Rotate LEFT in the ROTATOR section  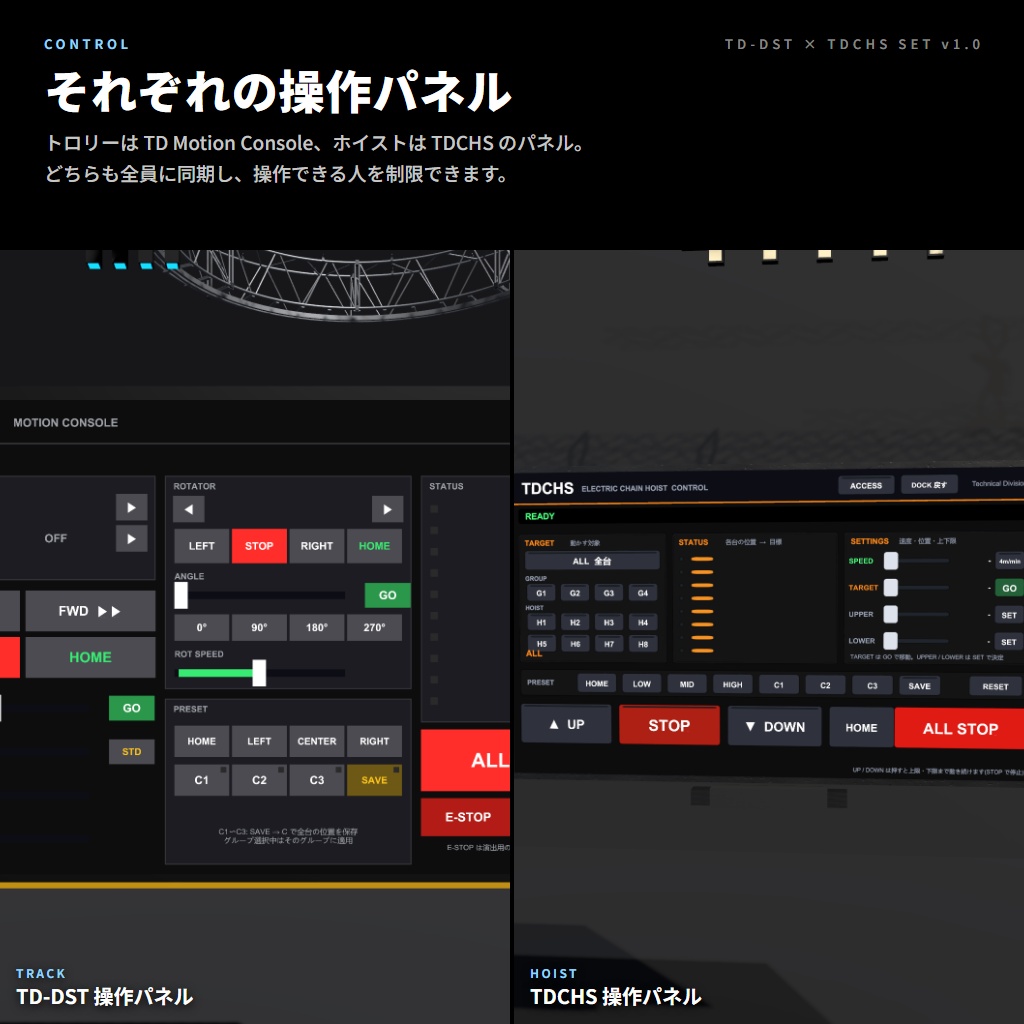(202, 546)
